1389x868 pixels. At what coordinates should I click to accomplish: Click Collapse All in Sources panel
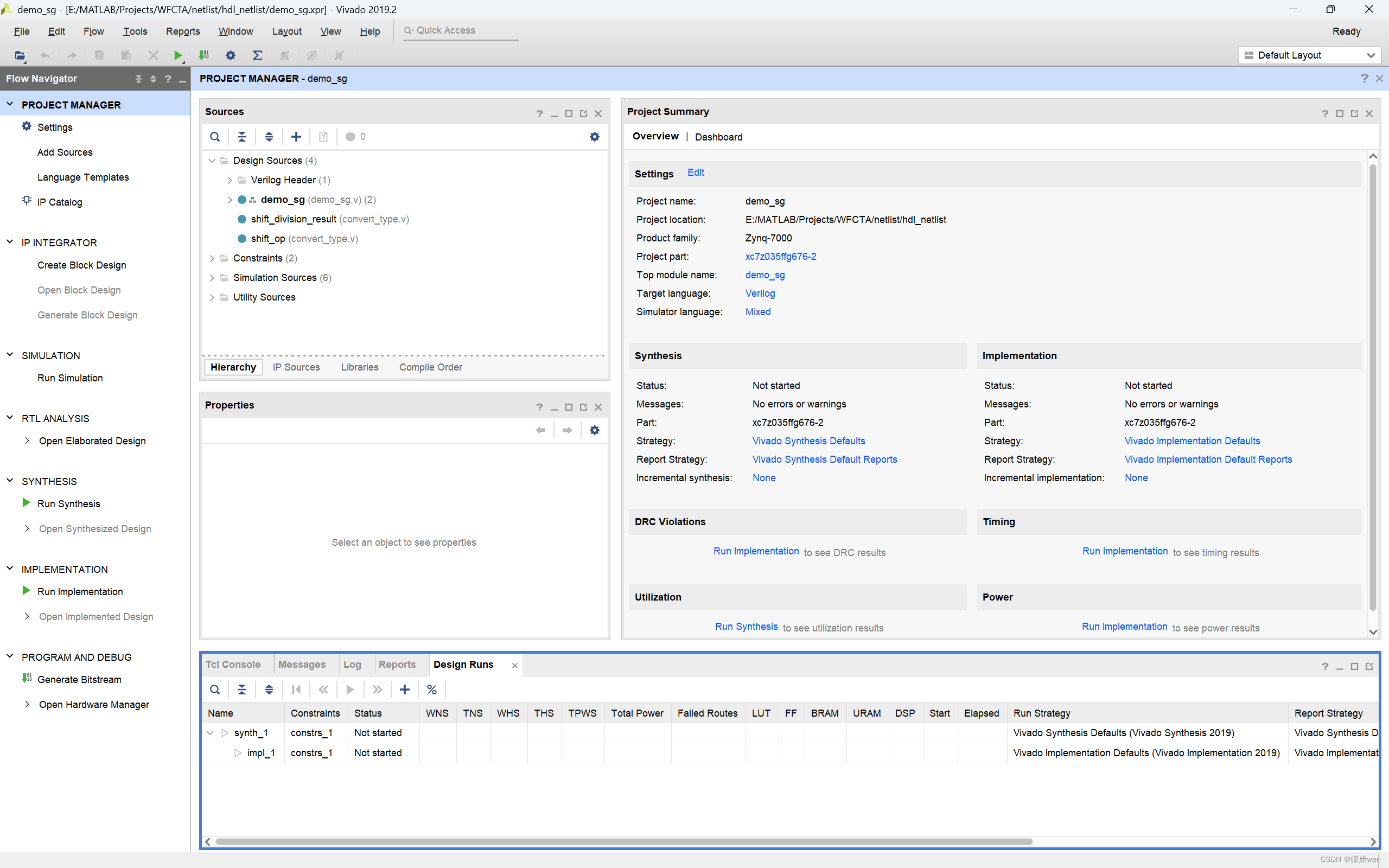tap(241, 137)
